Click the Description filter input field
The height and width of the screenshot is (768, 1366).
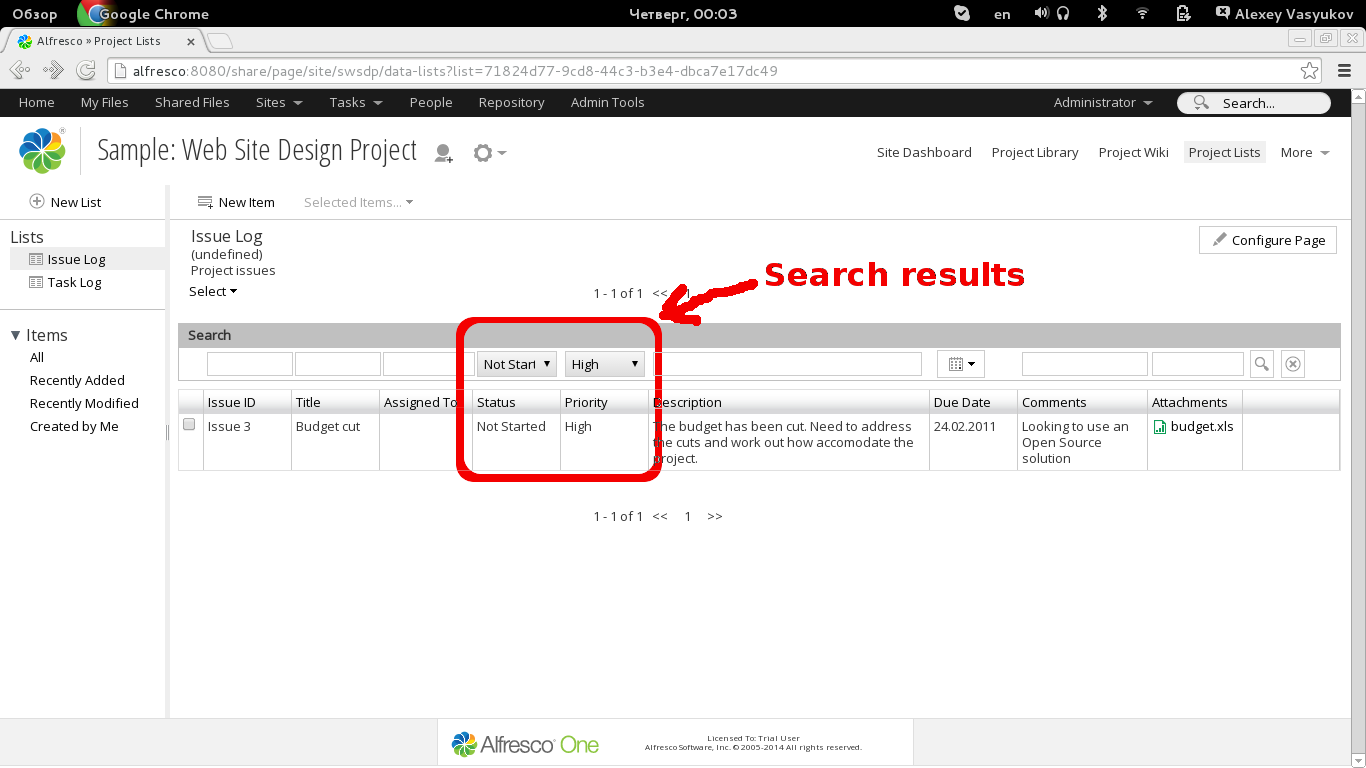[787, 364]
